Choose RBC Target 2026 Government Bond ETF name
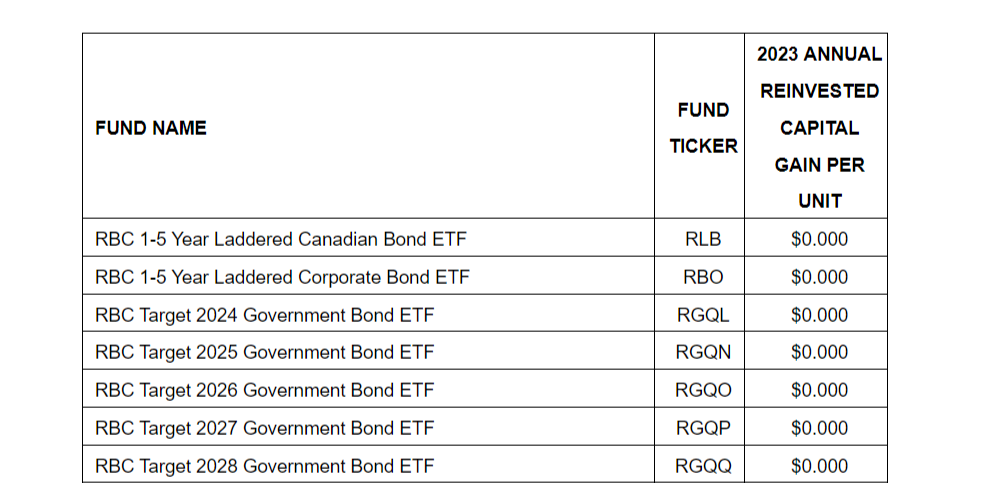999x483 pixels. tap(265, 390)
